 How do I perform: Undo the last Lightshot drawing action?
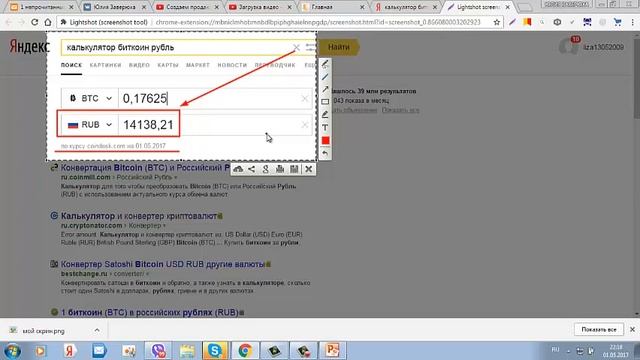tap(325, 153)
